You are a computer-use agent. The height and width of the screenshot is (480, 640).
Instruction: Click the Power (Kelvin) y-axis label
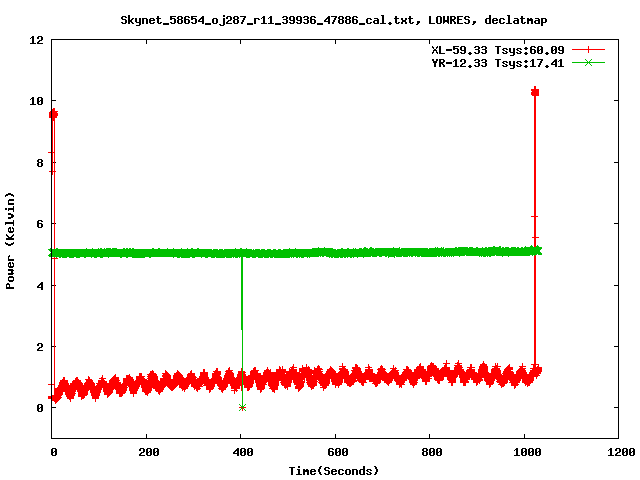[x=10, y=241]
